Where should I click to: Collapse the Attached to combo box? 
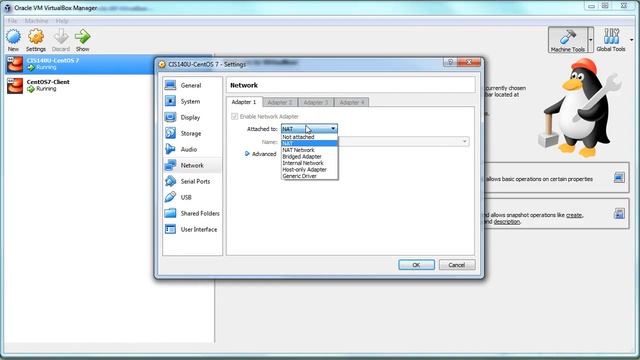309,129
